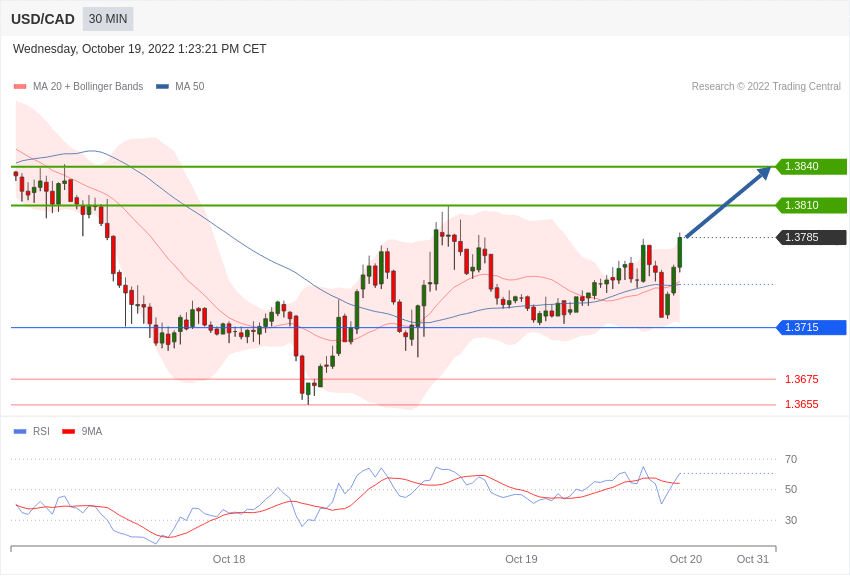Click the Oct 31 date axis label
This screenshot has width=850, height=576.
752,559
